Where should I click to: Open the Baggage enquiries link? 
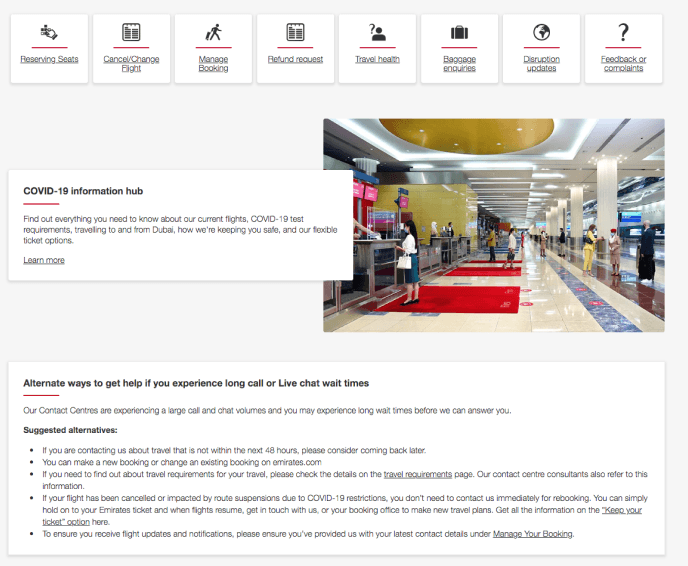pyautogui.click(x=459, y=64)
